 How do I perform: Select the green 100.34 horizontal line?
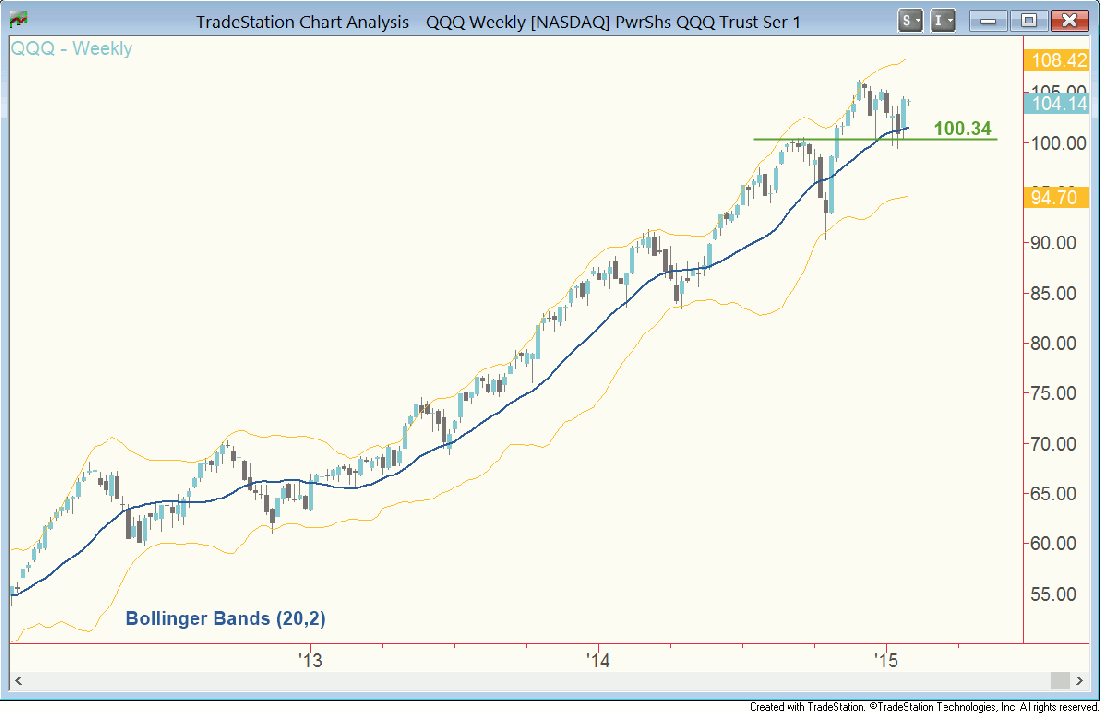780,139
